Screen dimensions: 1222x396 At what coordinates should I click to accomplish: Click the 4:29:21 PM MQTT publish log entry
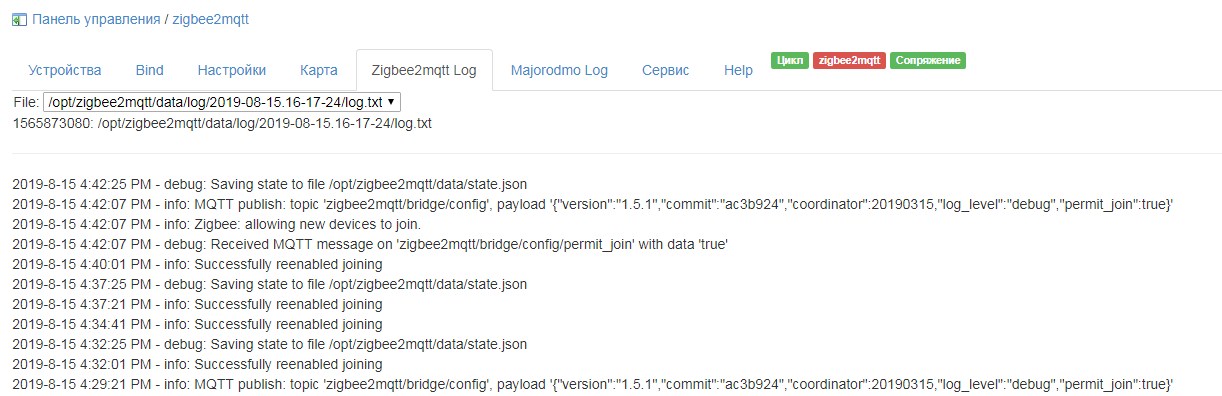(592, 384)
